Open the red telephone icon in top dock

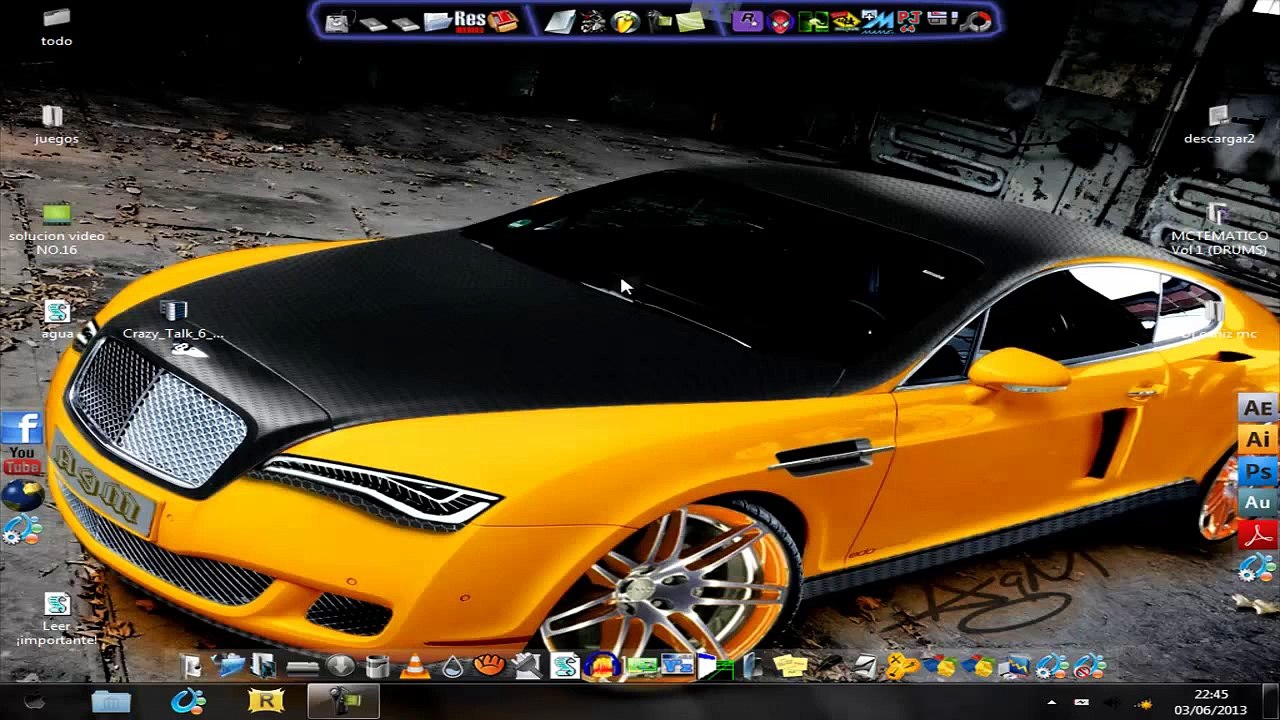[502, 21]
